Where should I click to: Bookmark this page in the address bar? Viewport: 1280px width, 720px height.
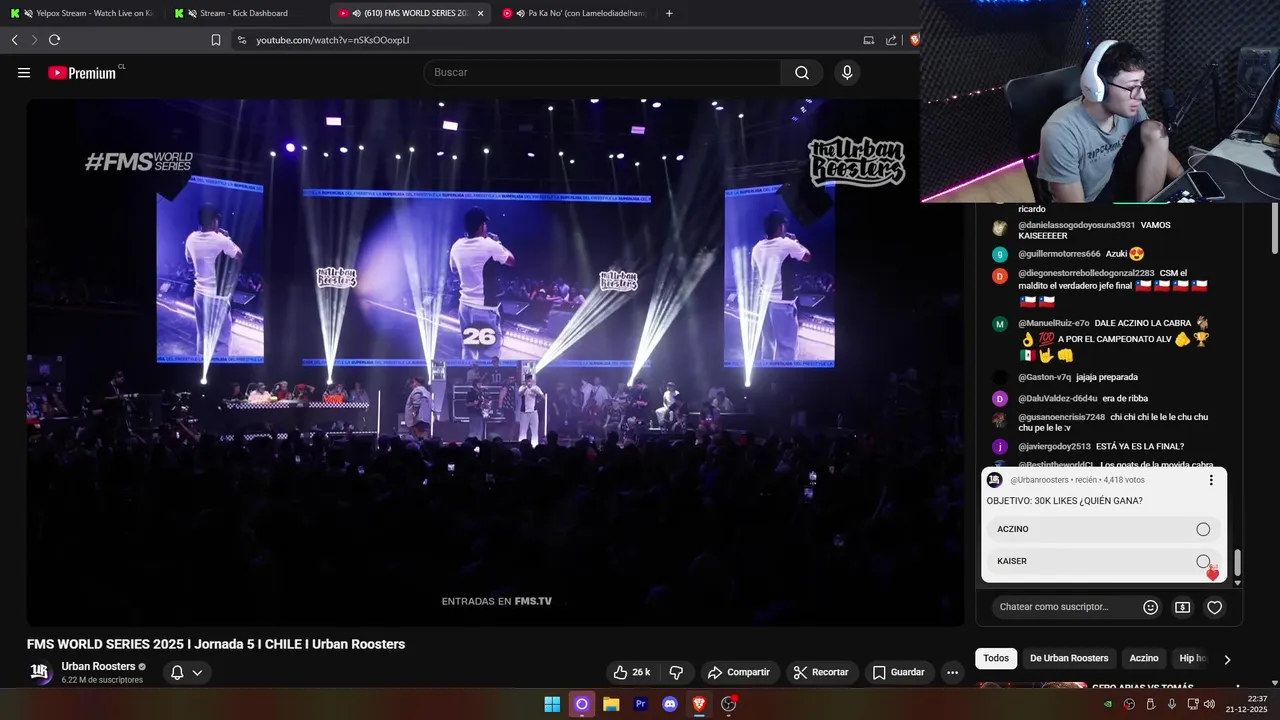tap(216, 40)
